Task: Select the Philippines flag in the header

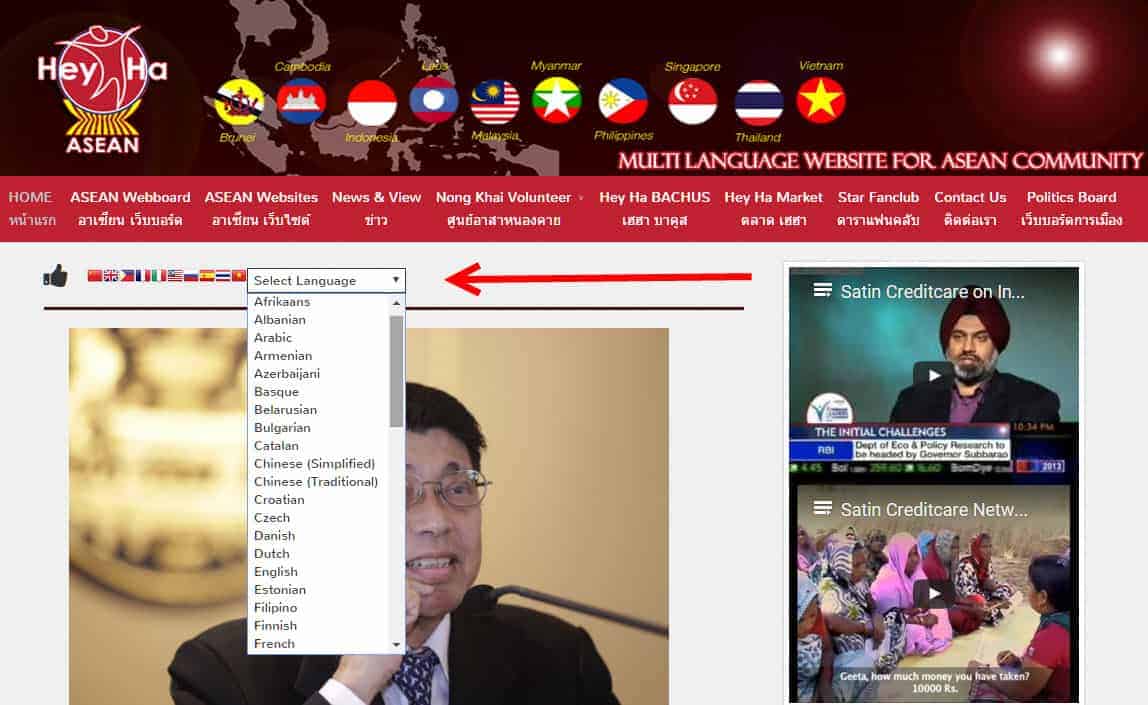Action: coord(623,102)
